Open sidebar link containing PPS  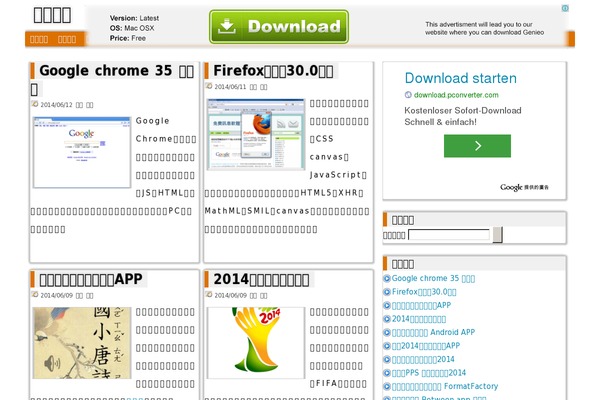tap(429, 373)
